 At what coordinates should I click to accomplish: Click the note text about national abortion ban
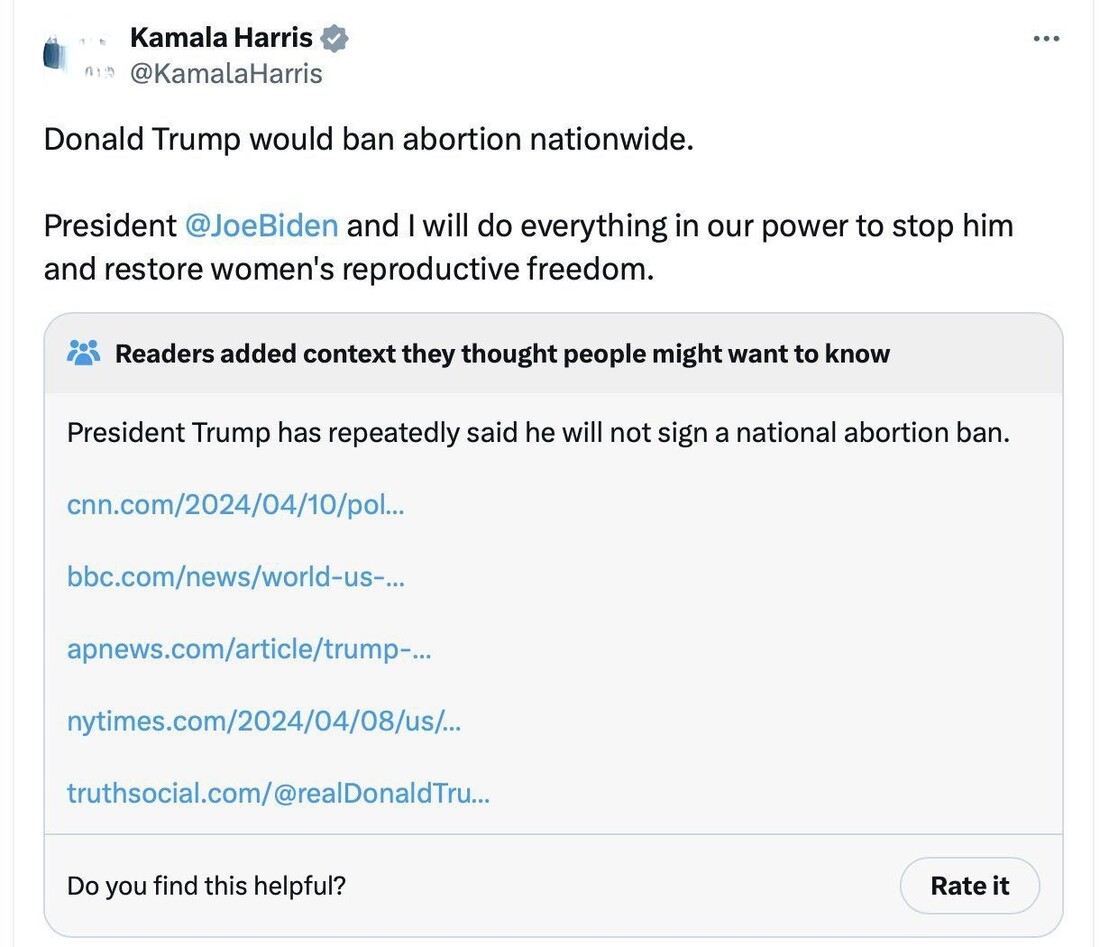[538, 432]
